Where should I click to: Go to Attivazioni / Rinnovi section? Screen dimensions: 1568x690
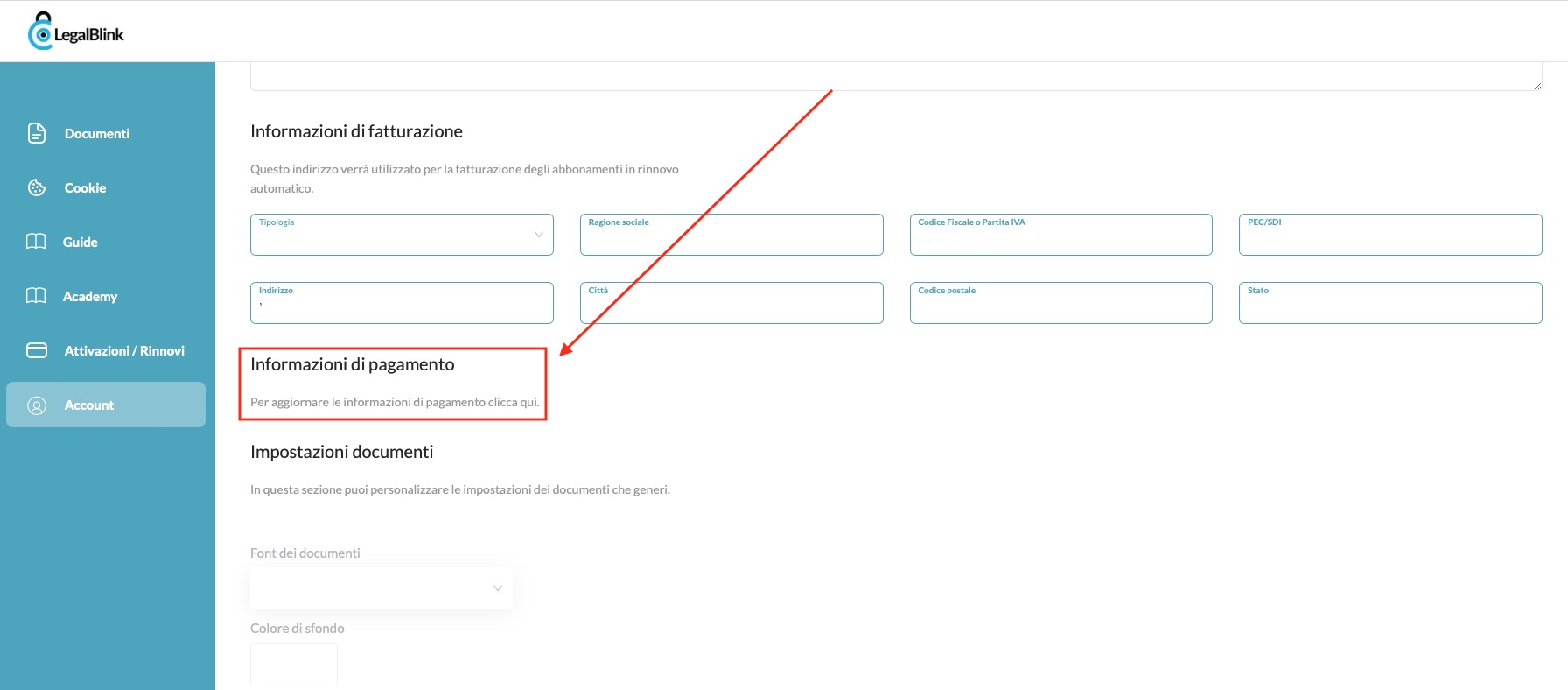(x=124, y=350)
